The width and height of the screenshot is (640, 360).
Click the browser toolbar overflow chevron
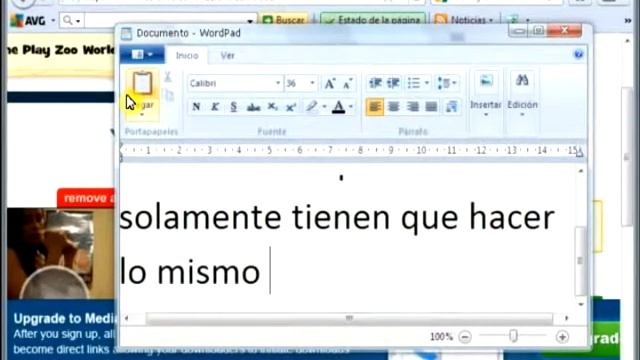tap(628, 20)
